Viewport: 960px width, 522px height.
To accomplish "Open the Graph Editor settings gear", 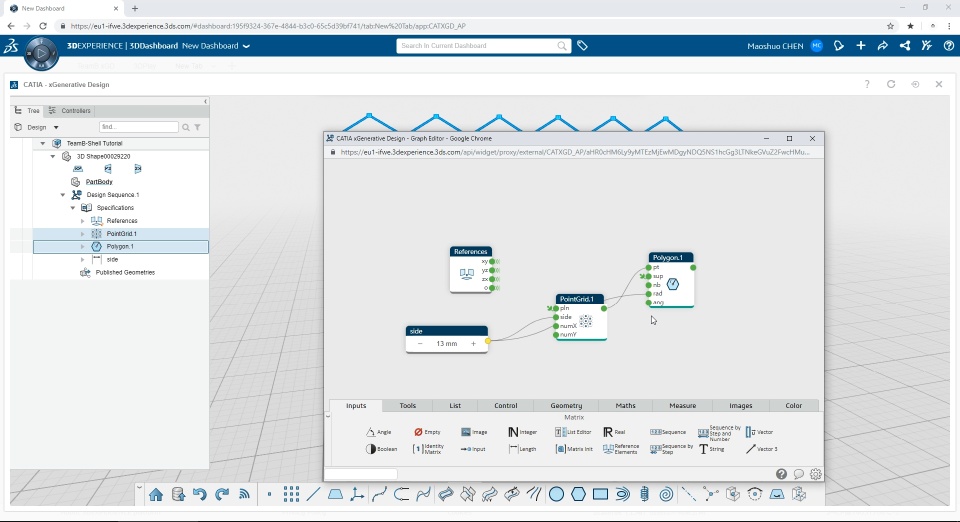I will click(816, 474).
